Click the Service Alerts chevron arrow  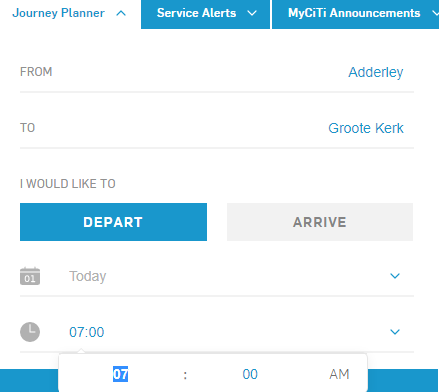(x=252, y=13)
